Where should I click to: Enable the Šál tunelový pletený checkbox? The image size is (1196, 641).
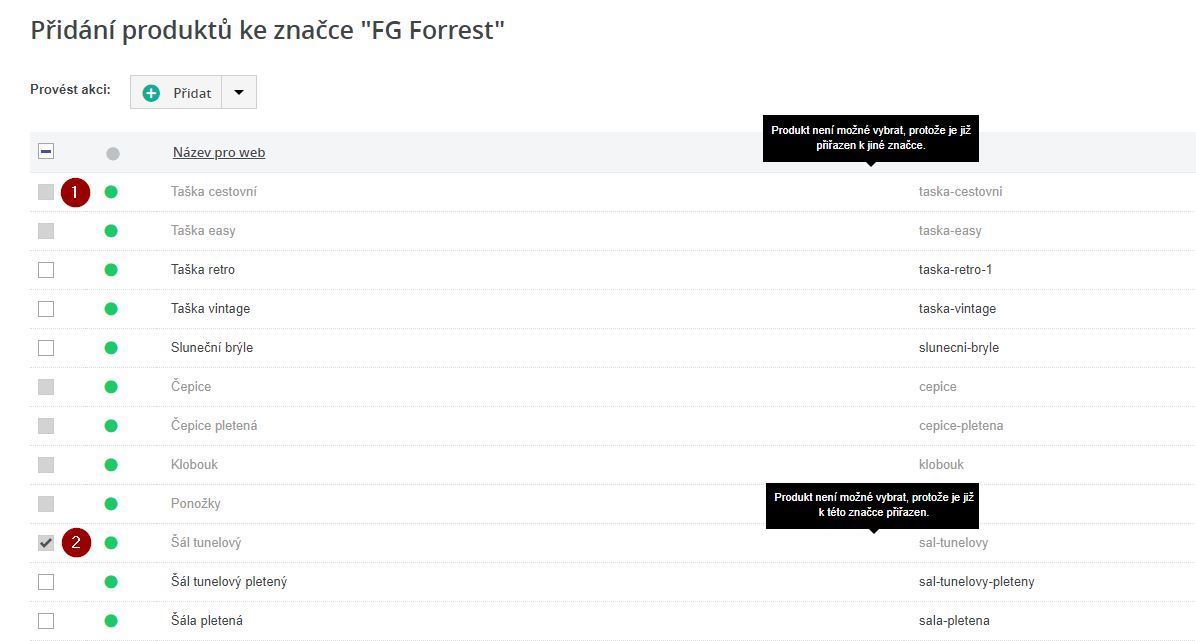pyautogui.click(x=46, y=582)
